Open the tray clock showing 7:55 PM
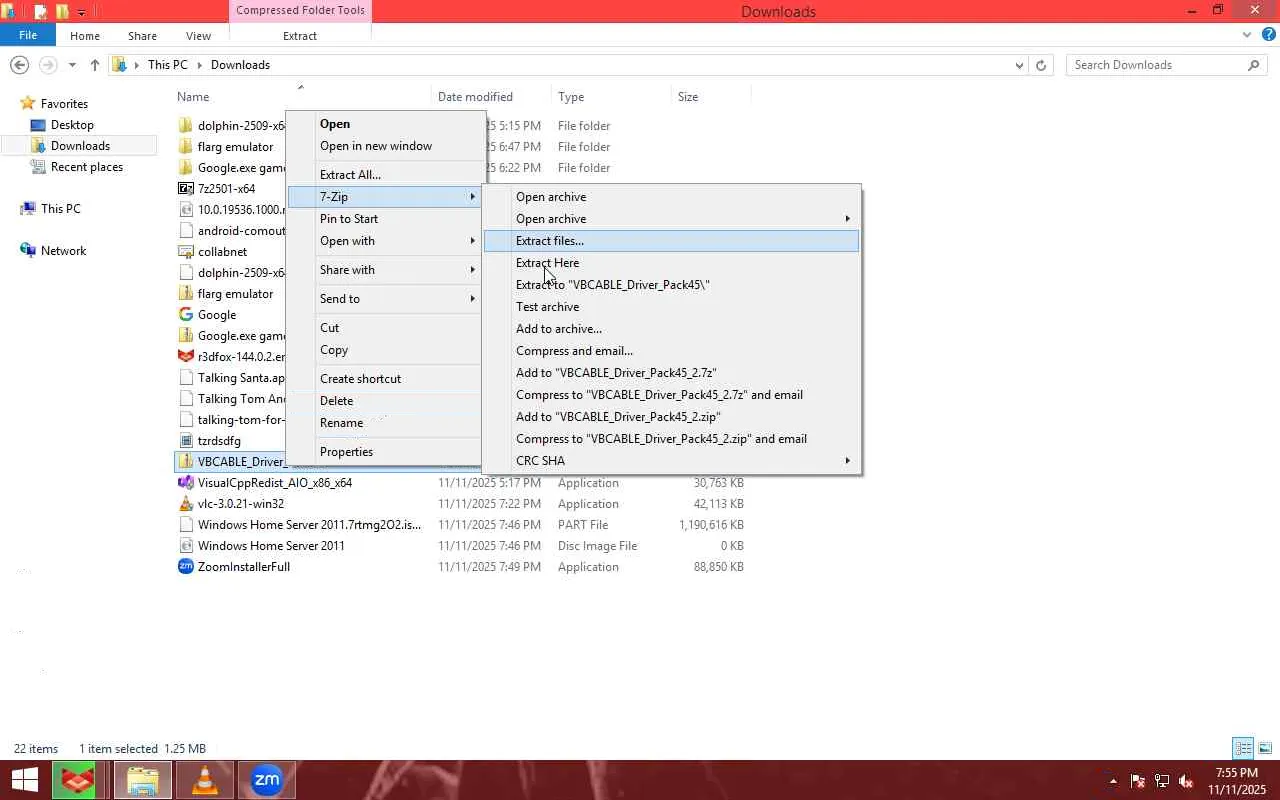This screenshot has height=800, width=1280. pos(1237,781)
